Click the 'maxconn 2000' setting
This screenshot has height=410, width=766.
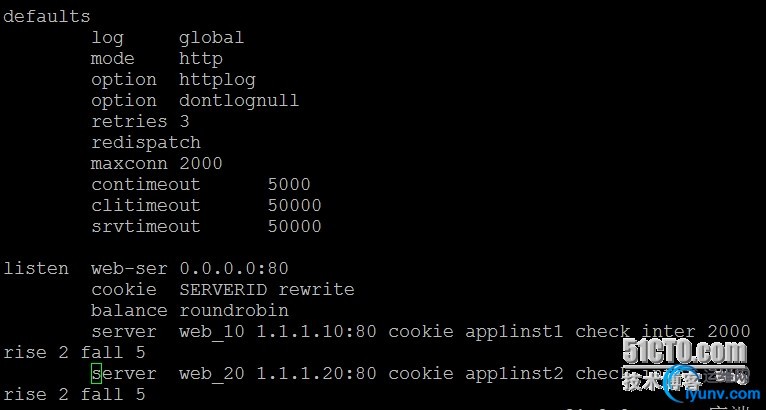point(156,164)
